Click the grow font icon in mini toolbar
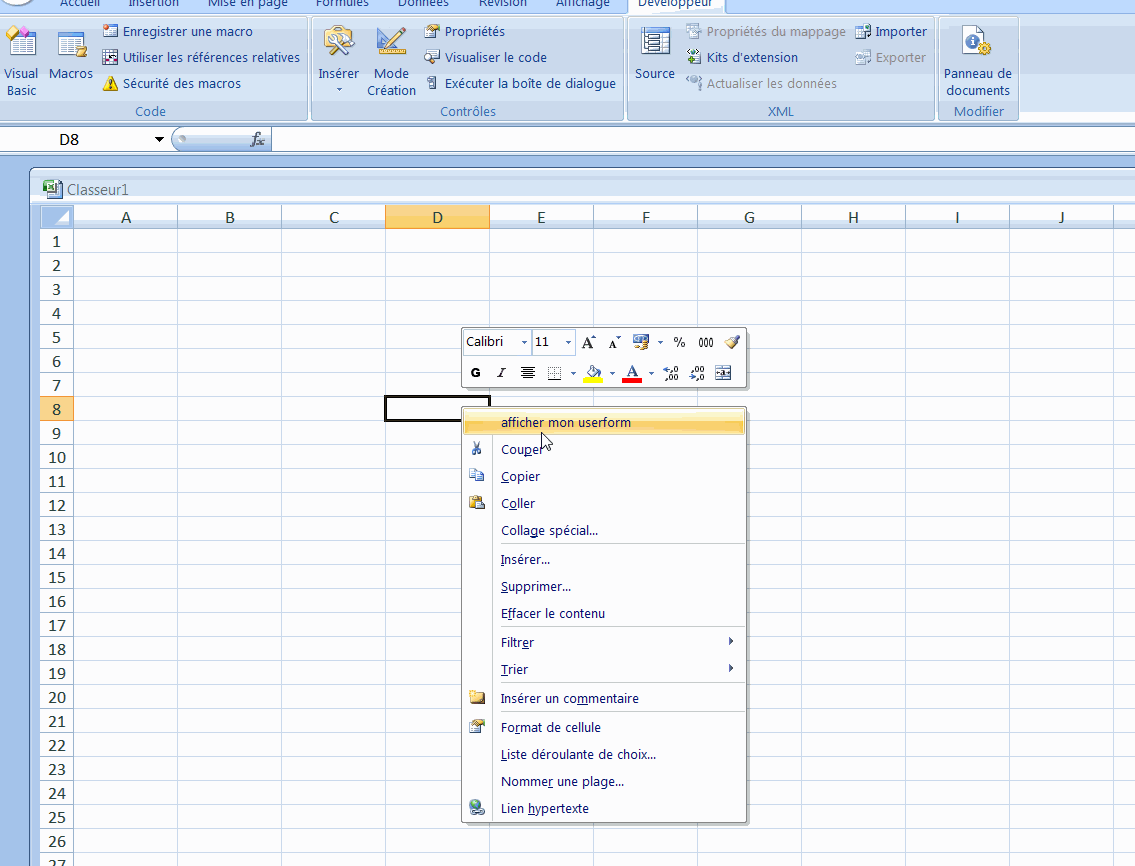The height and width of the screenshot is (866, 1135). [x=588, y=342]
